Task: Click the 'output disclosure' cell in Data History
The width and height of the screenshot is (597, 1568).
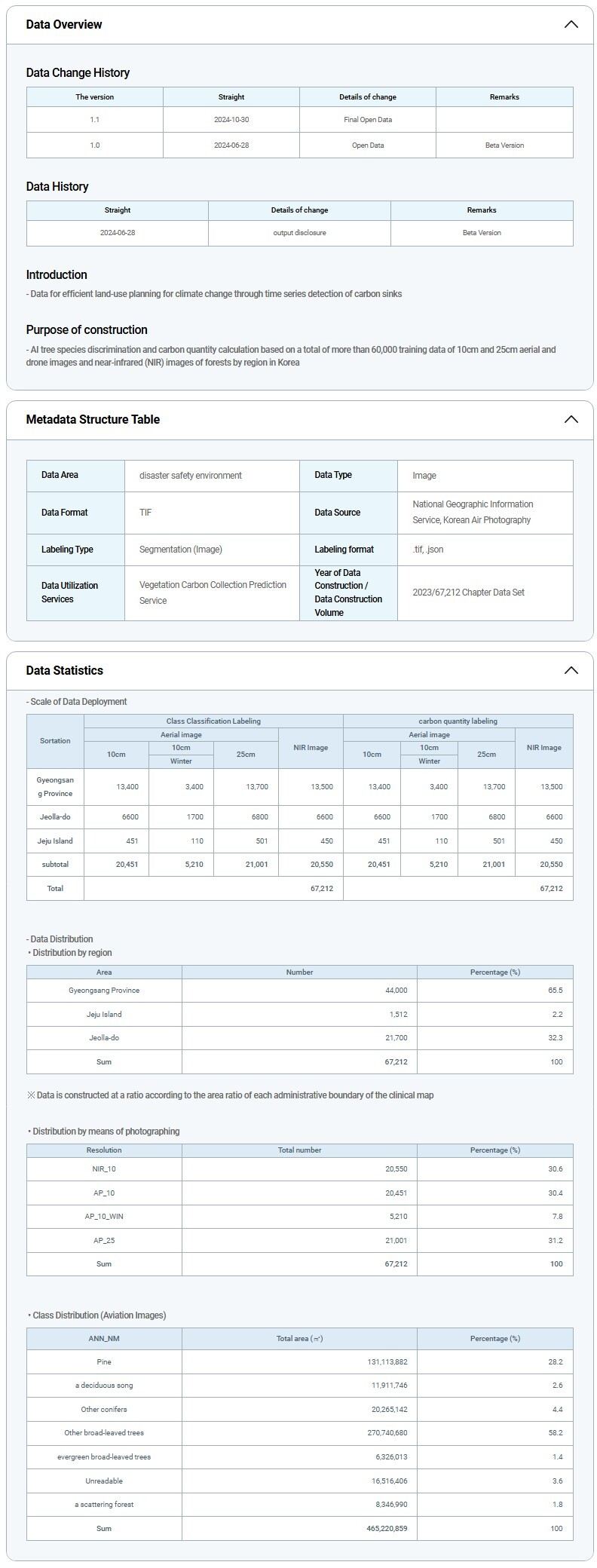Action: click(299, 233)
